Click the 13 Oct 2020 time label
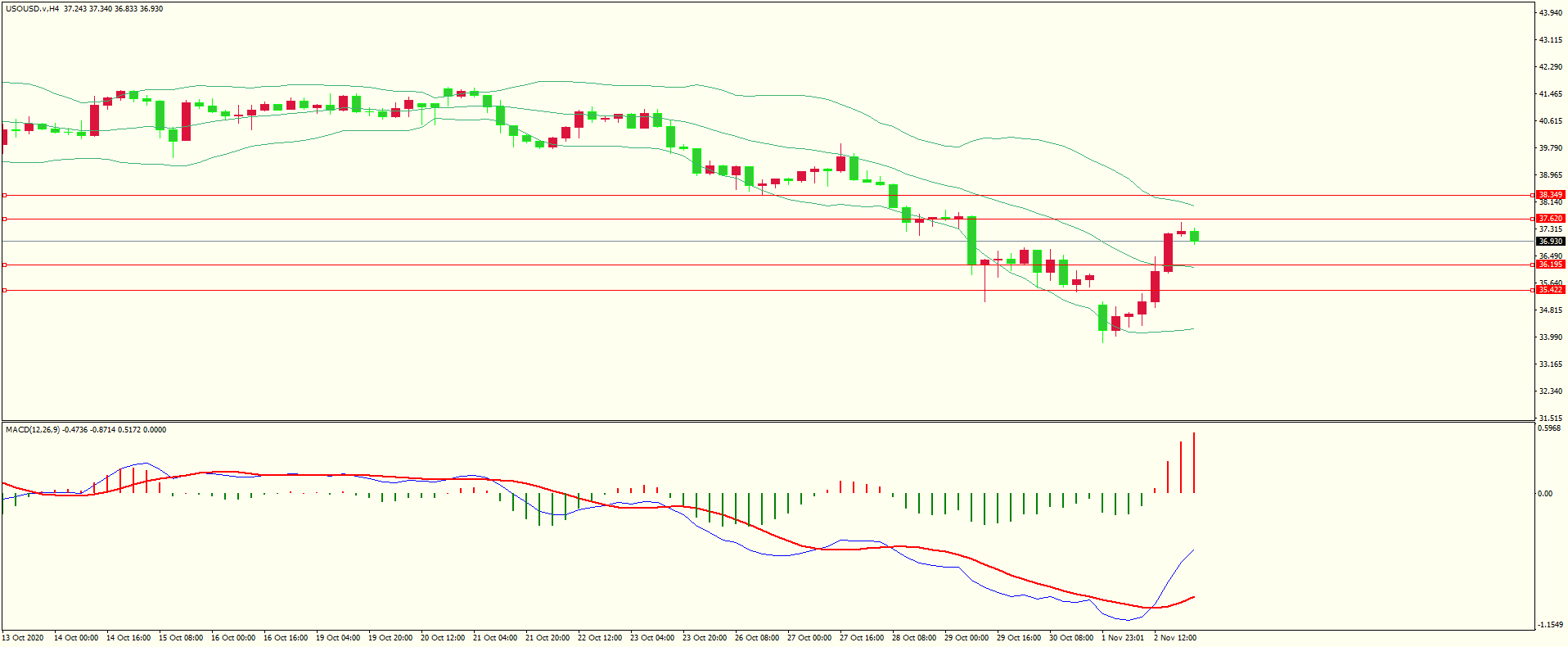Screen dimensions: 1568x647 pos(23,638)
